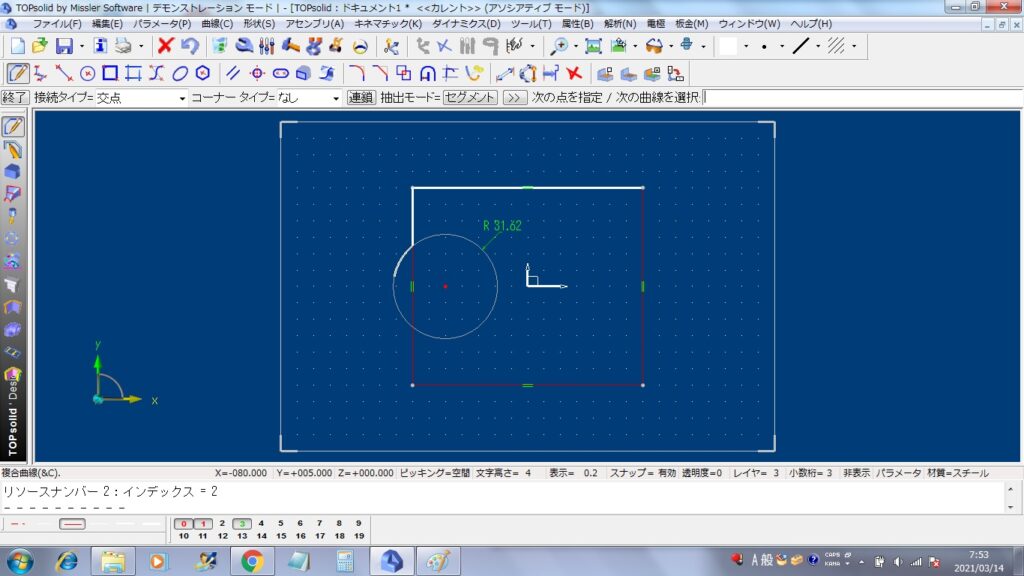Toggle layer 0 button
Image resolution: width=1024 pixels, height=576 pixels.
(184, 524)
